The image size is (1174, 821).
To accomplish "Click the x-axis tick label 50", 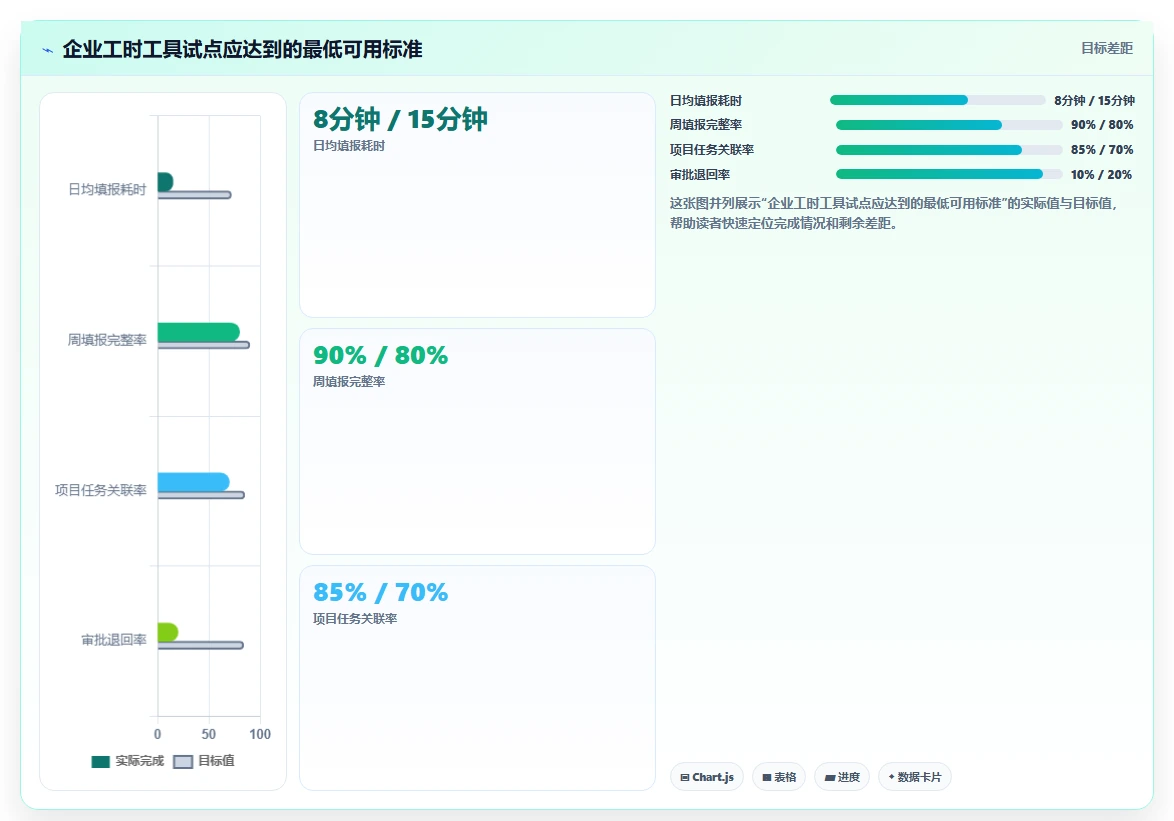I will (x=209, y=734).
